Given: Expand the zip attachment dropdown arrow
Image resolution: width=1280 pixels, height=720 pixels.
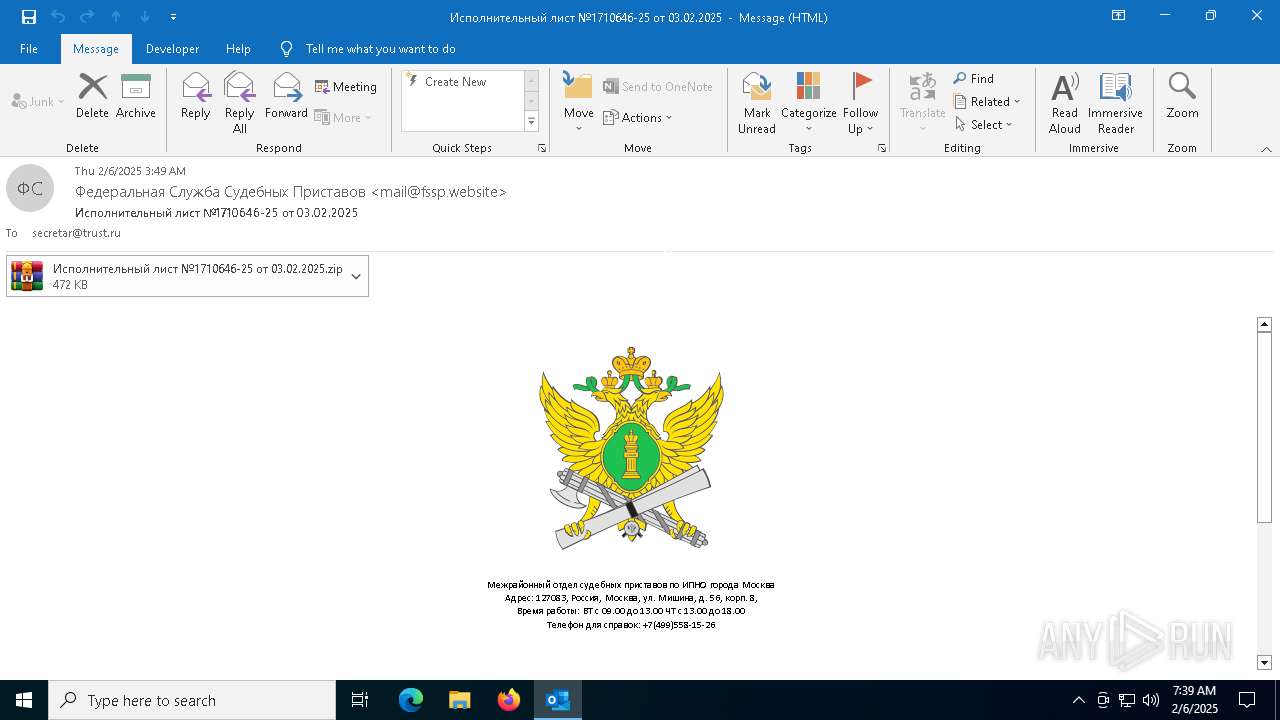Looking at the screenshot, I should coord(356,276).
